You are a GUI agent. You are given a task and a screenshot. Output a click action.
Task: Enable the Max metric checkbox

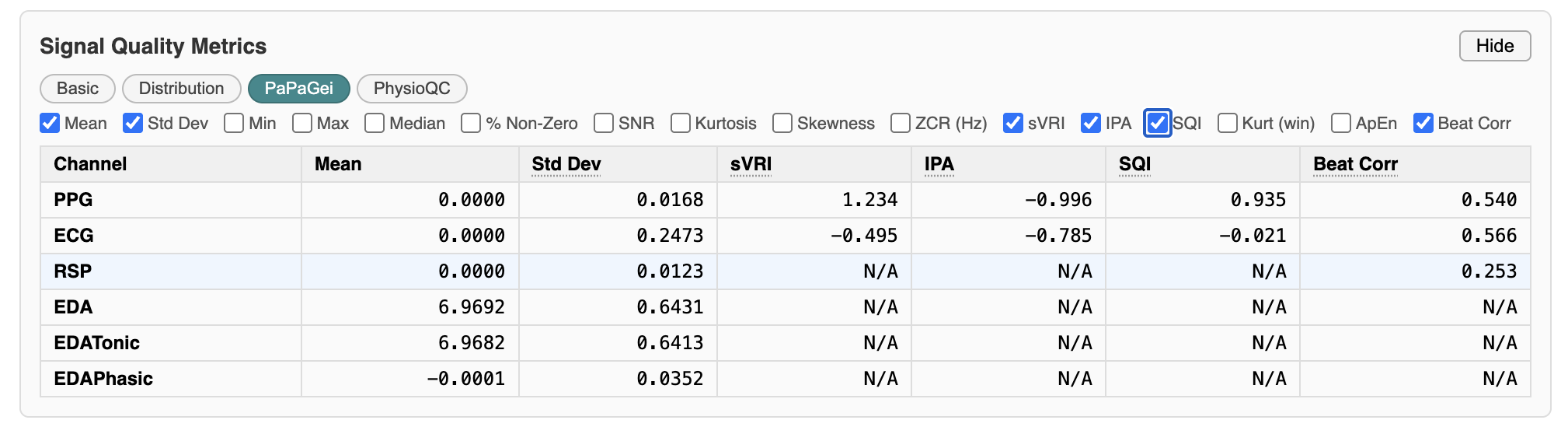pyautogui.click(x=302, y=123)
